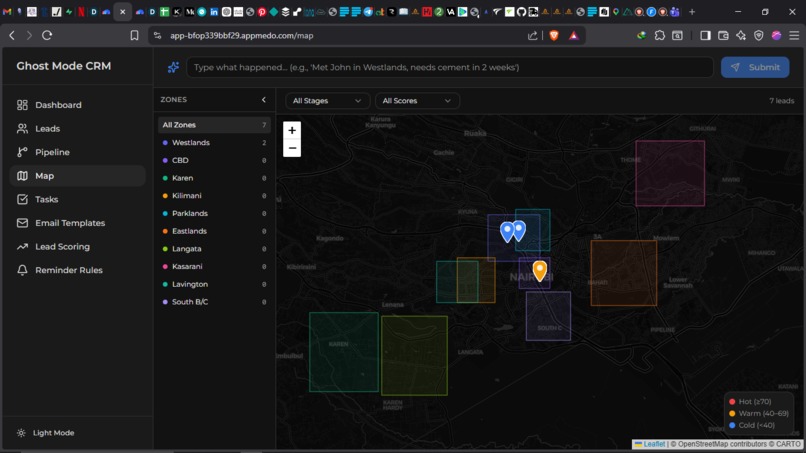Click the green Karen zone rectangle
The width and height of the screenshot is (806, 453).
[x=343, y=352]
